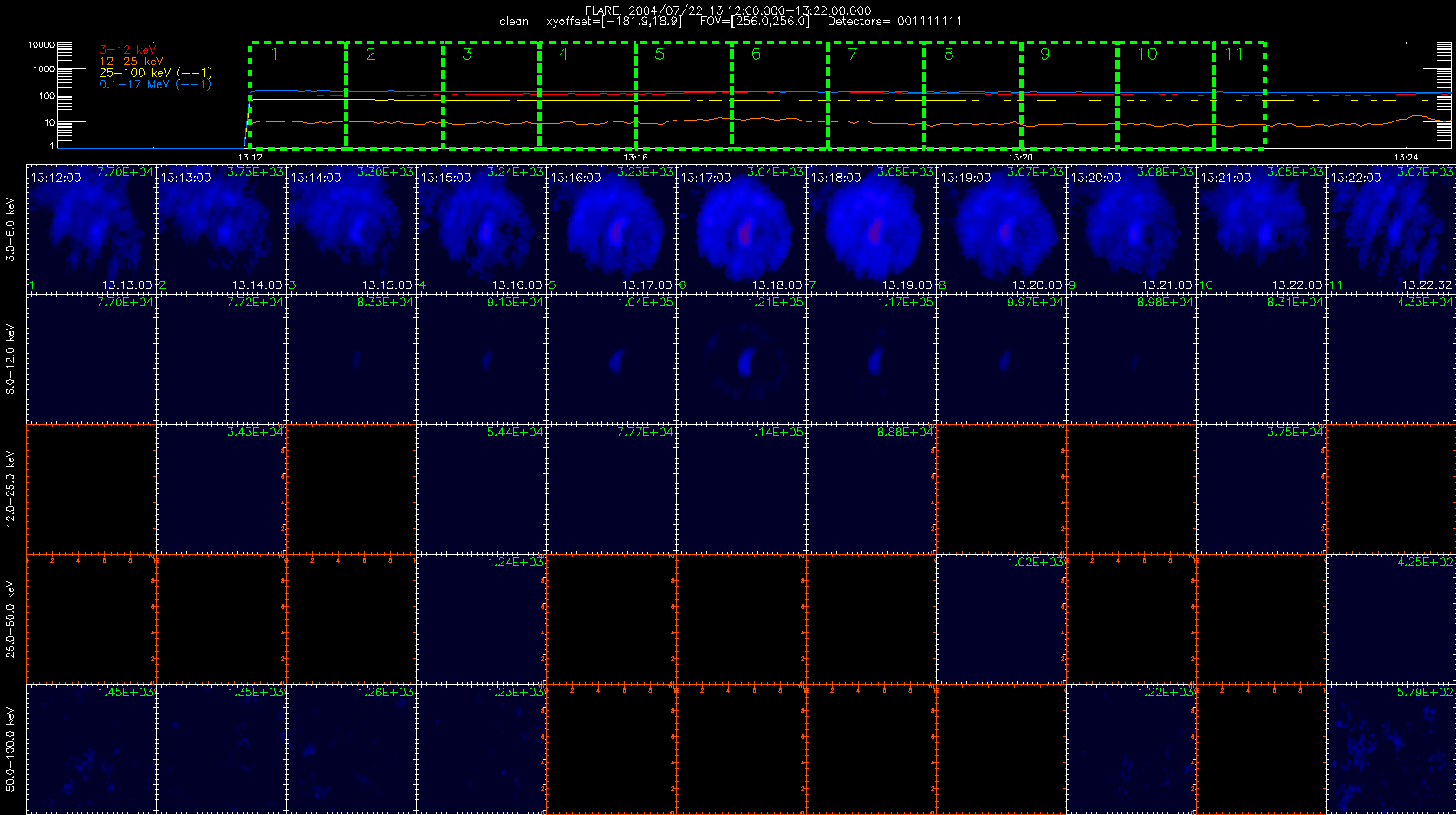Click the 'xyoffset=[-181.9,18.9]' header text
The height and width of the screenshot is (815, 1456).
[x=614, y=21]
